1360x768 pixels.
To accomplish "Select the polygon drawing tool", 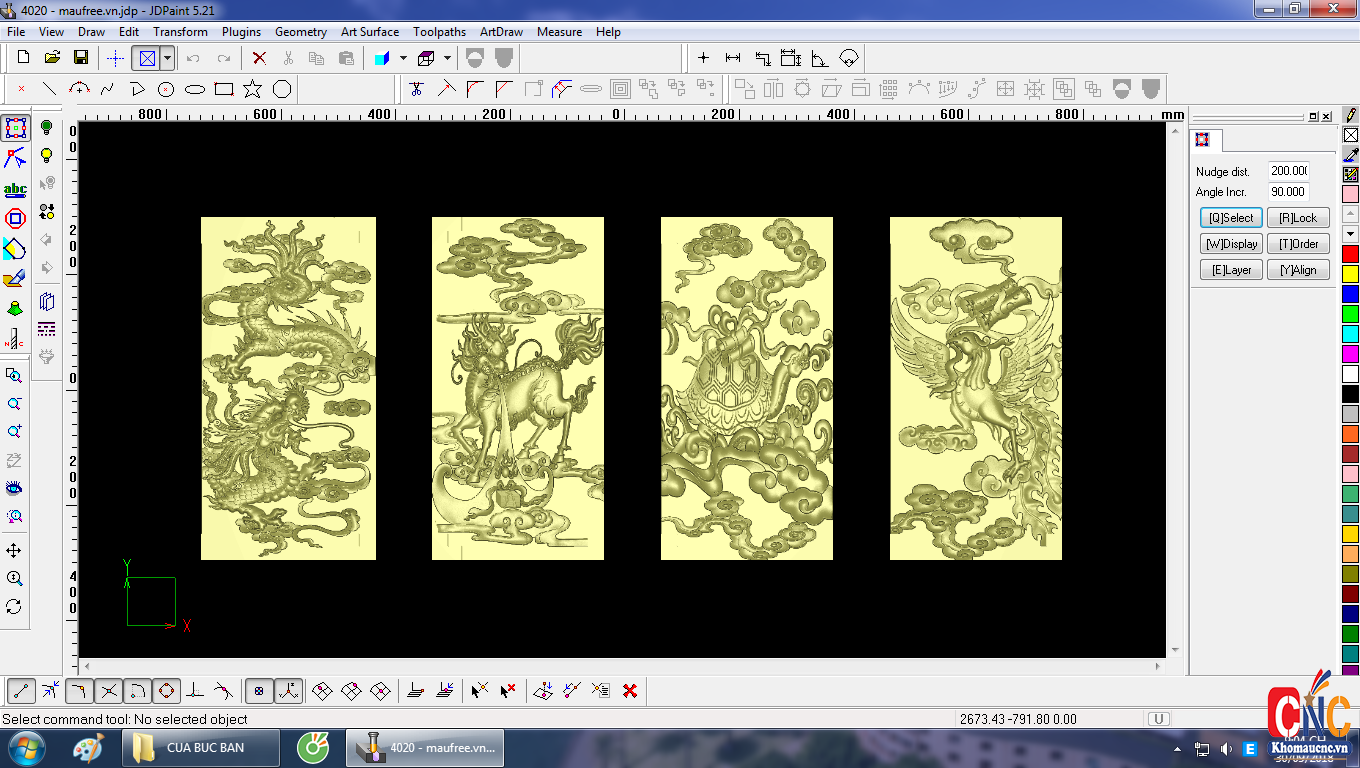I will (282, 89).
